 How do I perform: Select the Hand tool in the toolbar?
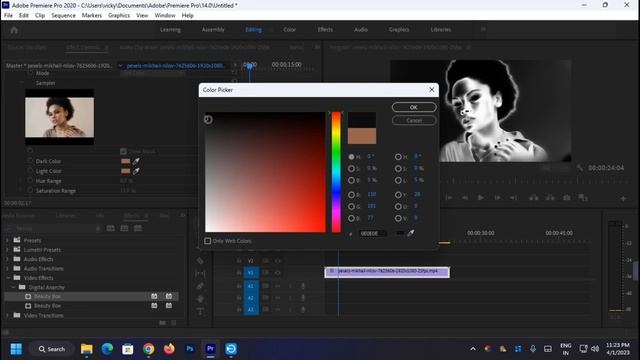point(200,299)
